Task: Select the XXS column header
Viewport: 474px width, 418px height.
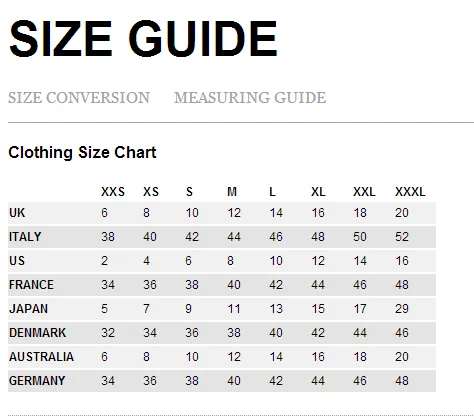Action: 113,192
